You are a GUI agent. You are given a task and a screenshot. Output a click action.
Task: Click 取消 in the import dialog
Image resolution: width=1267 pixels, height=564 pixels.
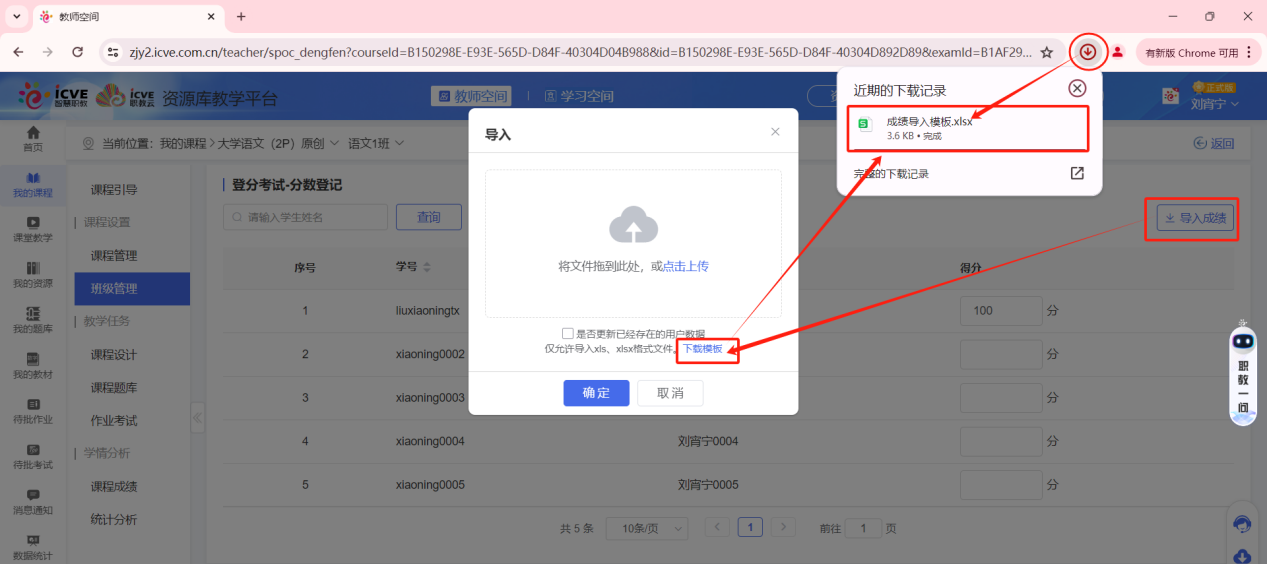coord(670,393)
